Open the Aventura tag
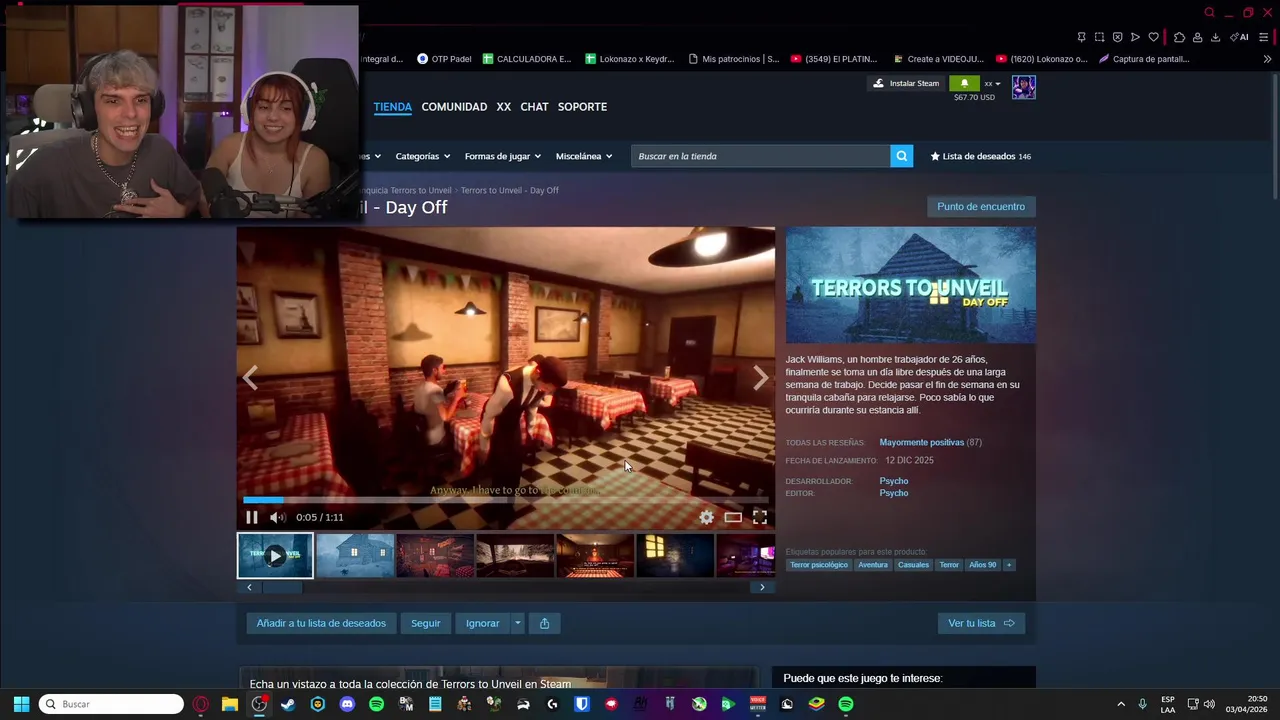Viewport: 1280px width, 720px height. [873, 565]
